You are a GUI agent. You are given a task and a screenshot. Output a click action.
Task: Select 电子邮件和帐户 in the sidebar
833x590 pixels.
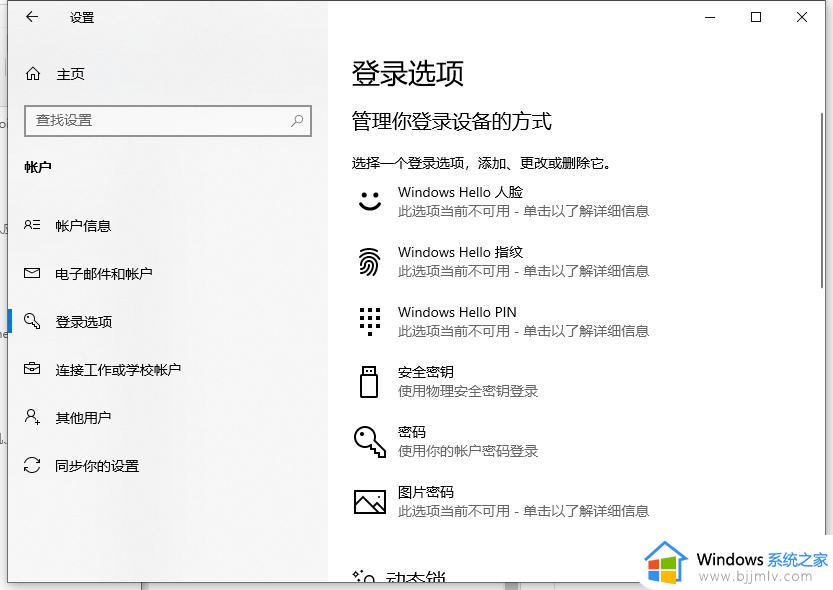pos(104,273)
